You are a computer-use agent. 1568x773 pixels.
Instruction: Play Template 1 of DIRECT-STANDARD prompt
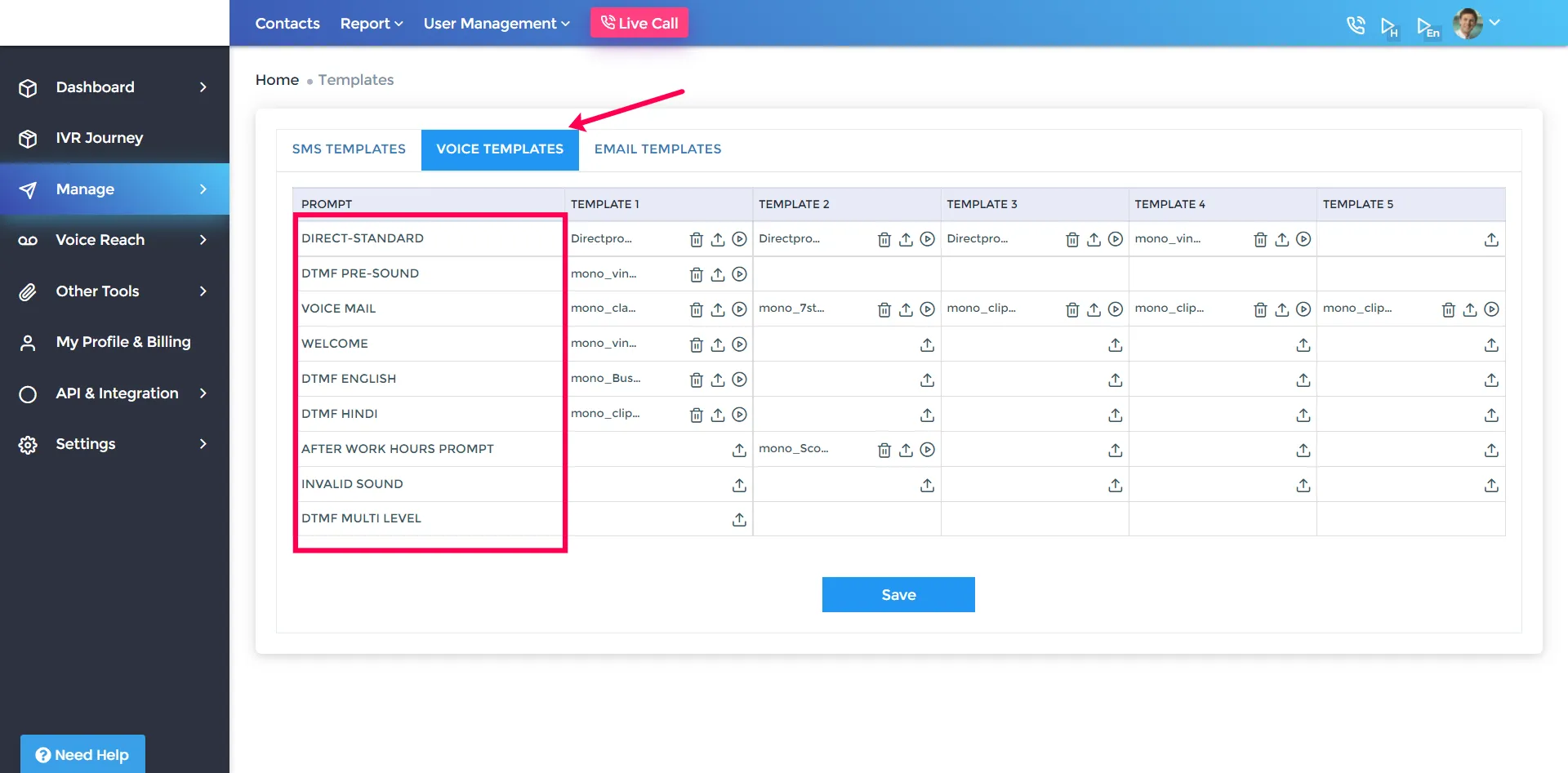[740, 239]
